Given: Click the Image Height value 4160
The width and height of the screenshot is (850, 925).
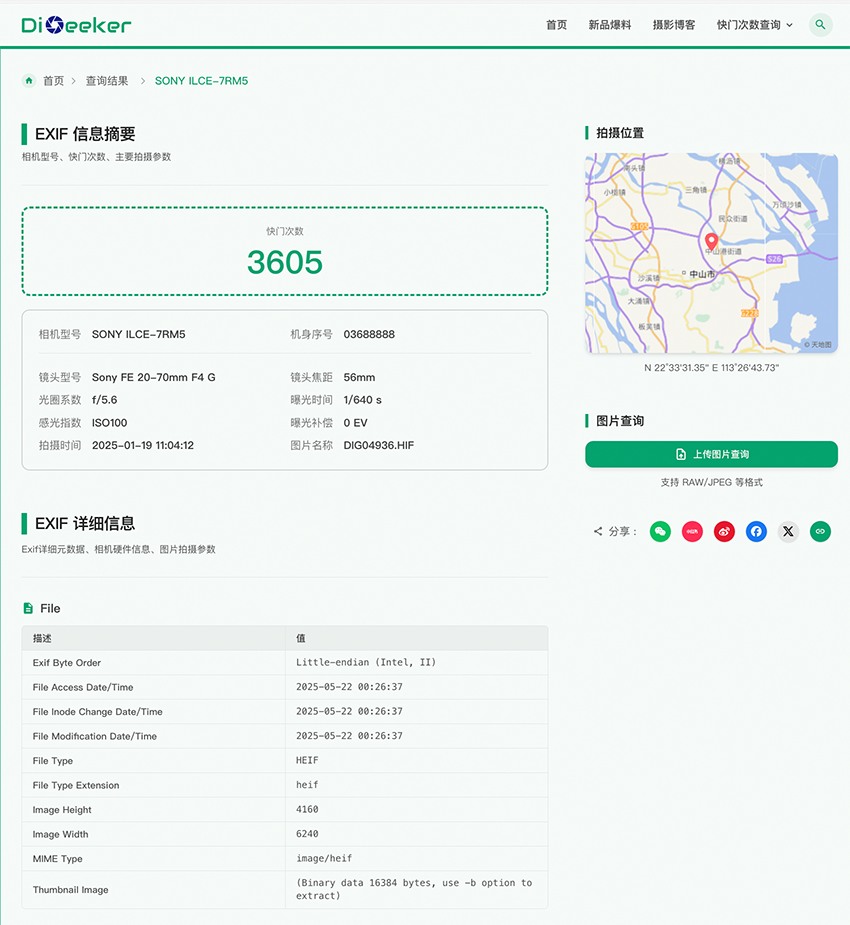Looking at the screenshot, I should coord(307,809).
